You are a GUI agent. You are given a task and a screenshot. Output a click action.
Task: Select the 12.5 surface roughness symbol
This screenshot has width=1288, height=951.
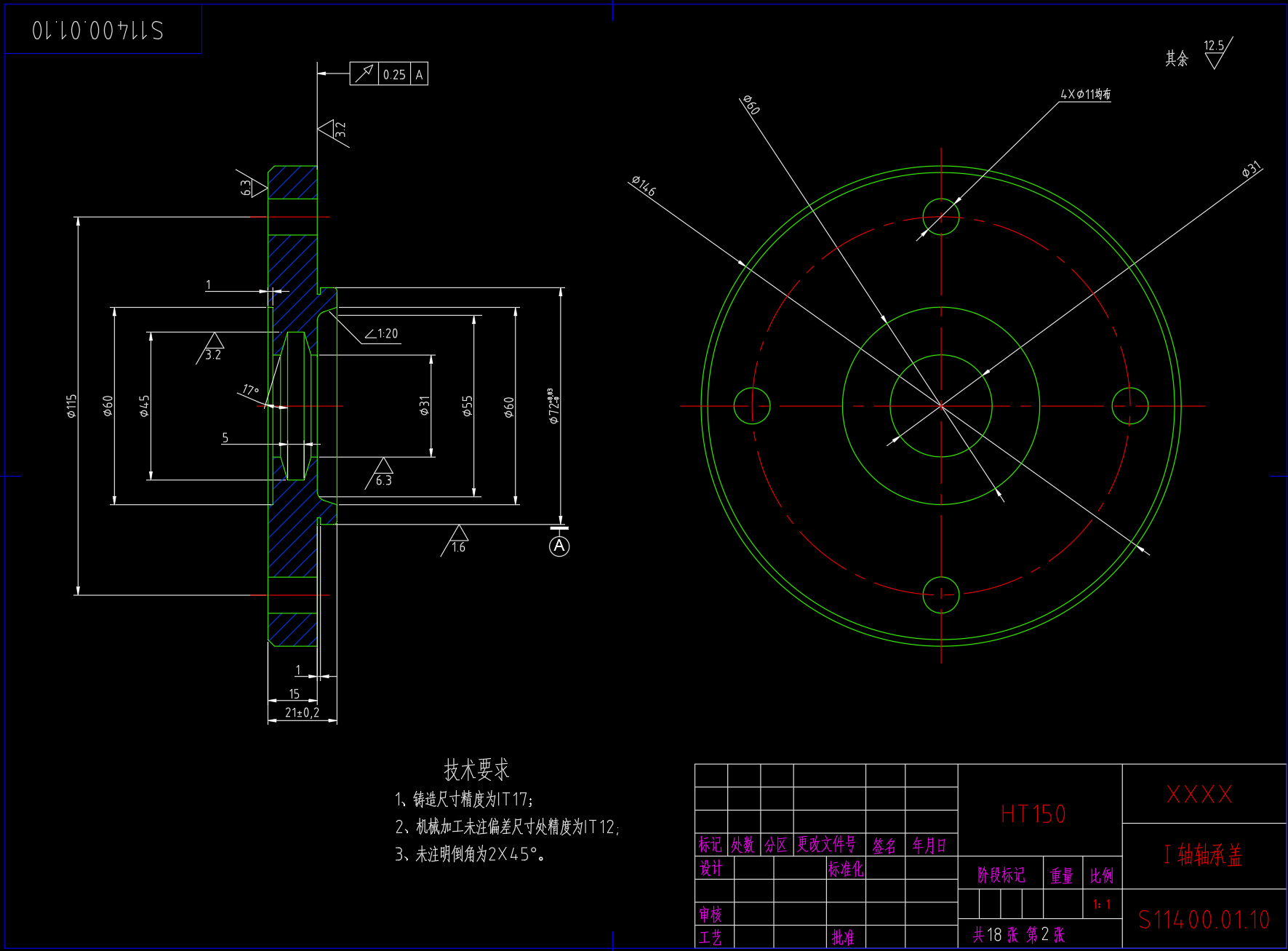[x=1216, y=55]
